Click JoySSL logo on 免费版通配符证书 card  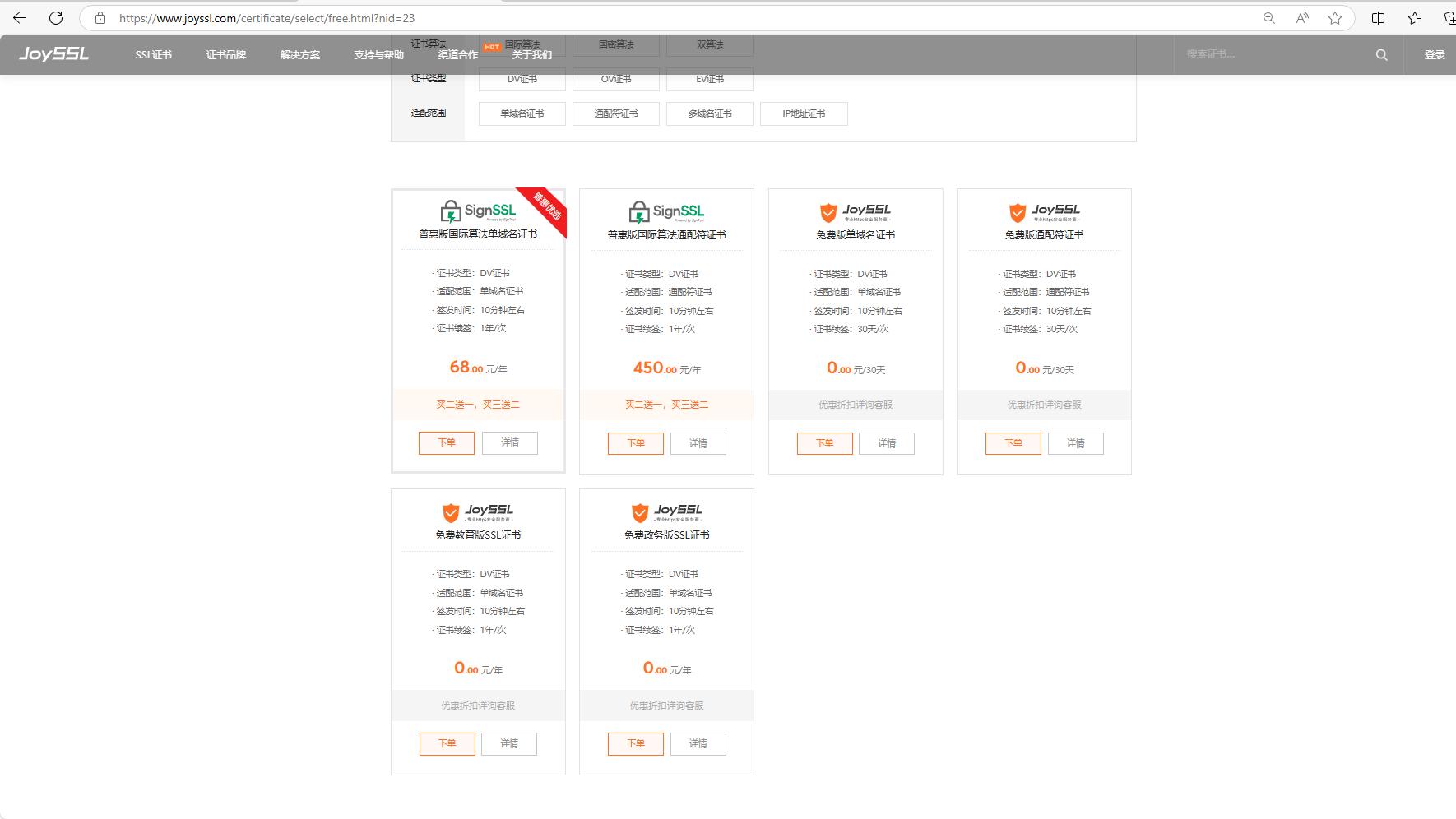pos(1044,212)
